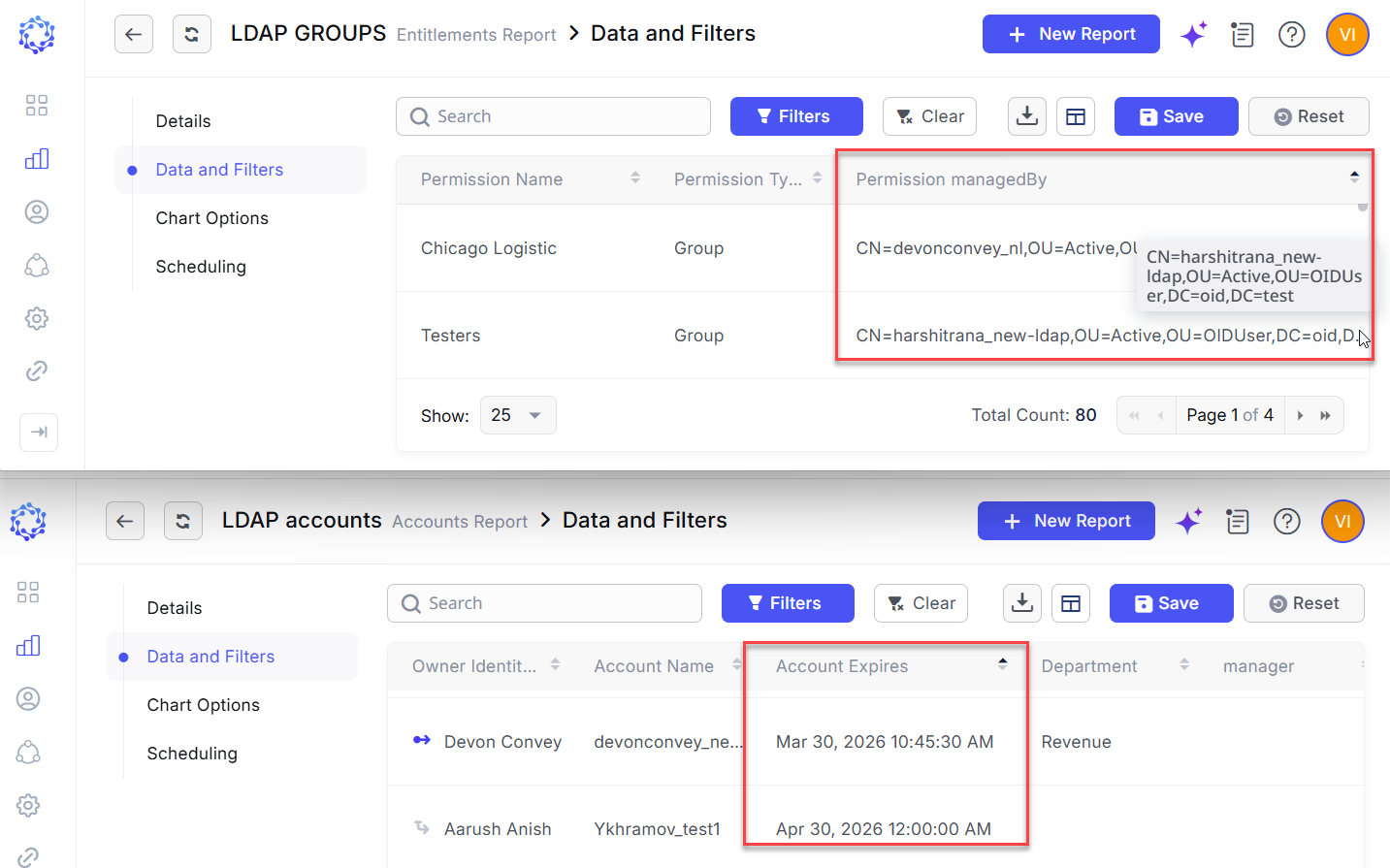
Task: Click Save button in LDAP GROUPS report
Action: coord(1176,116)
